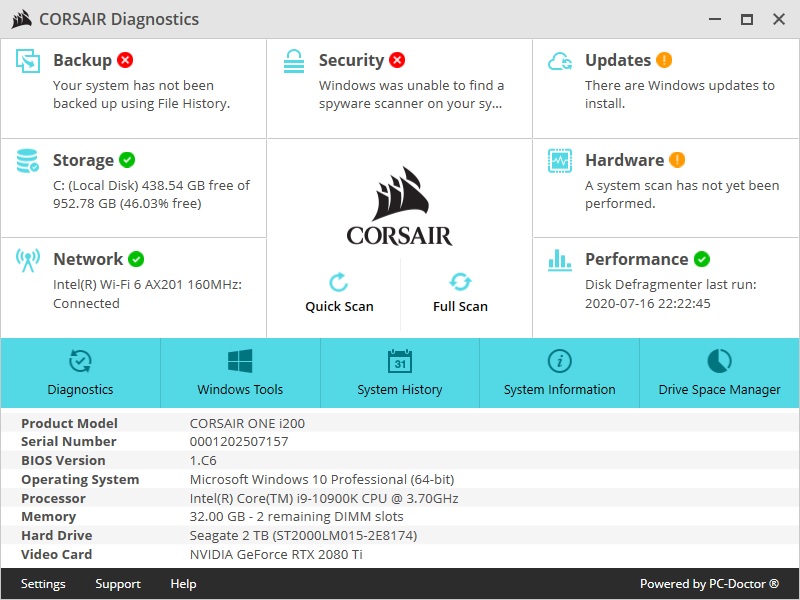
Task: Click the Storage database icon
Action: [28, 161]
